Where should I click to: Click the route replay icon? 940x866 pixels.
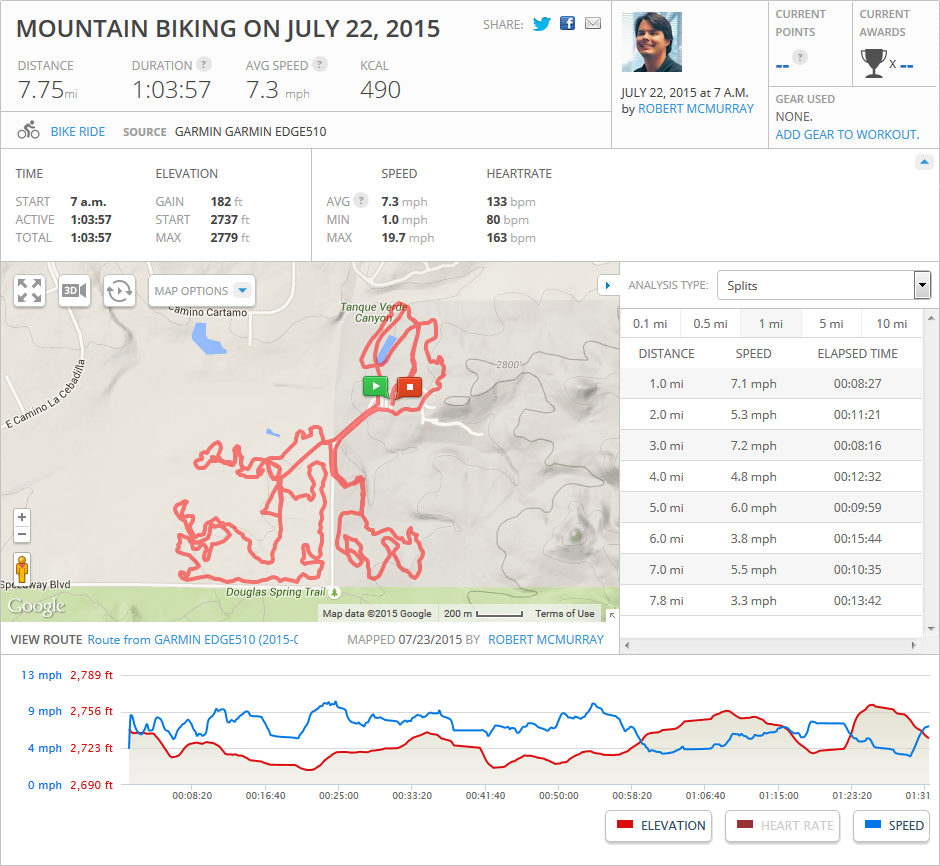pyautogui.click(x=119, y=291)
